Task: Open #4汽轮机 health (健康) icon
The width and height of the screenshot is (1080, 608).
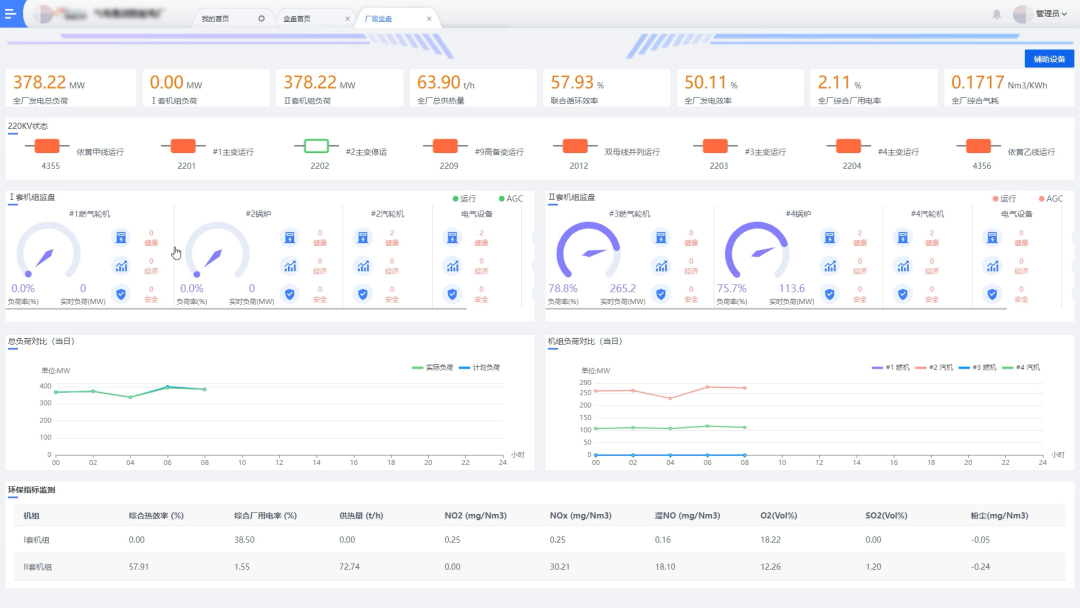Action: 903,238
